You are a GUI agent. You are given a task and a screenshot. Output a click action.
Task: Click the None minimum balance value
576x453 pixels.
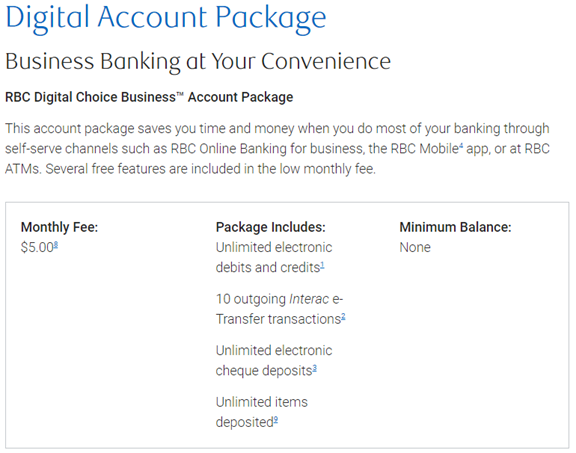click(415, 248)
